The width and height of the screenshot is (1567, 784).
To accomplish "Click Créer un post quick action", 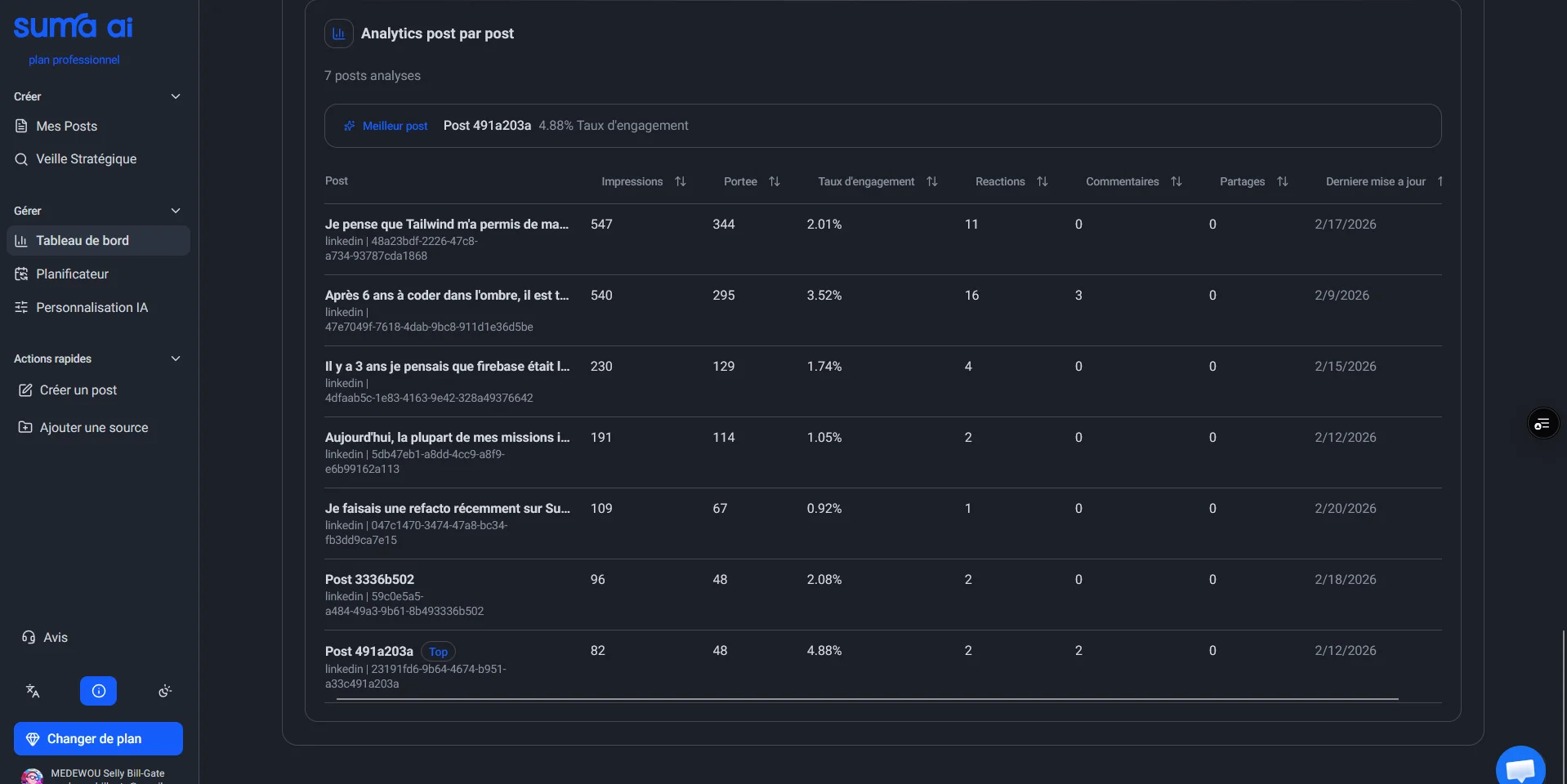I will 78,390.
